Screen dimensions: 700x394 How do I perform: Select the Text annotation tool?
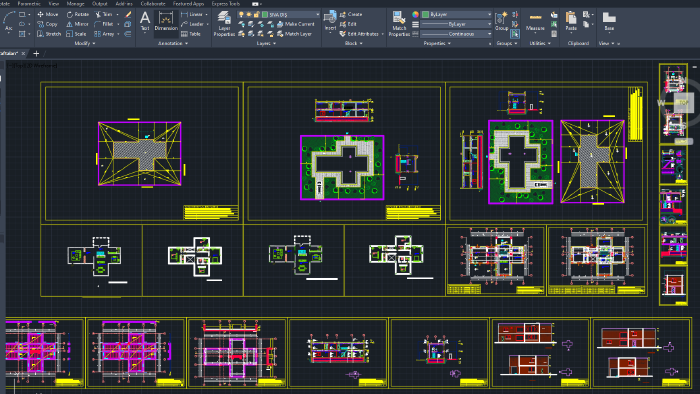145,21
